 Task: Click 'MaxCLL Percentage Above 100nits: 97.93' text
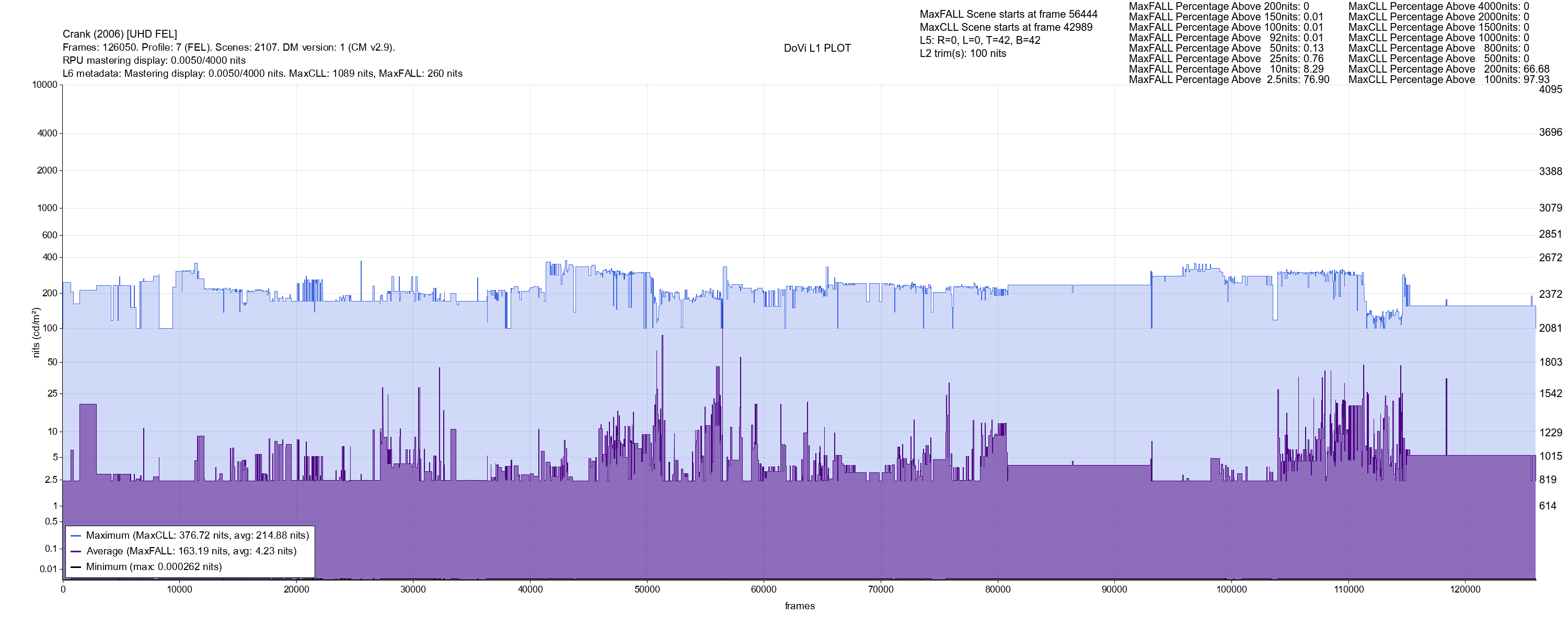(1448, 80)
